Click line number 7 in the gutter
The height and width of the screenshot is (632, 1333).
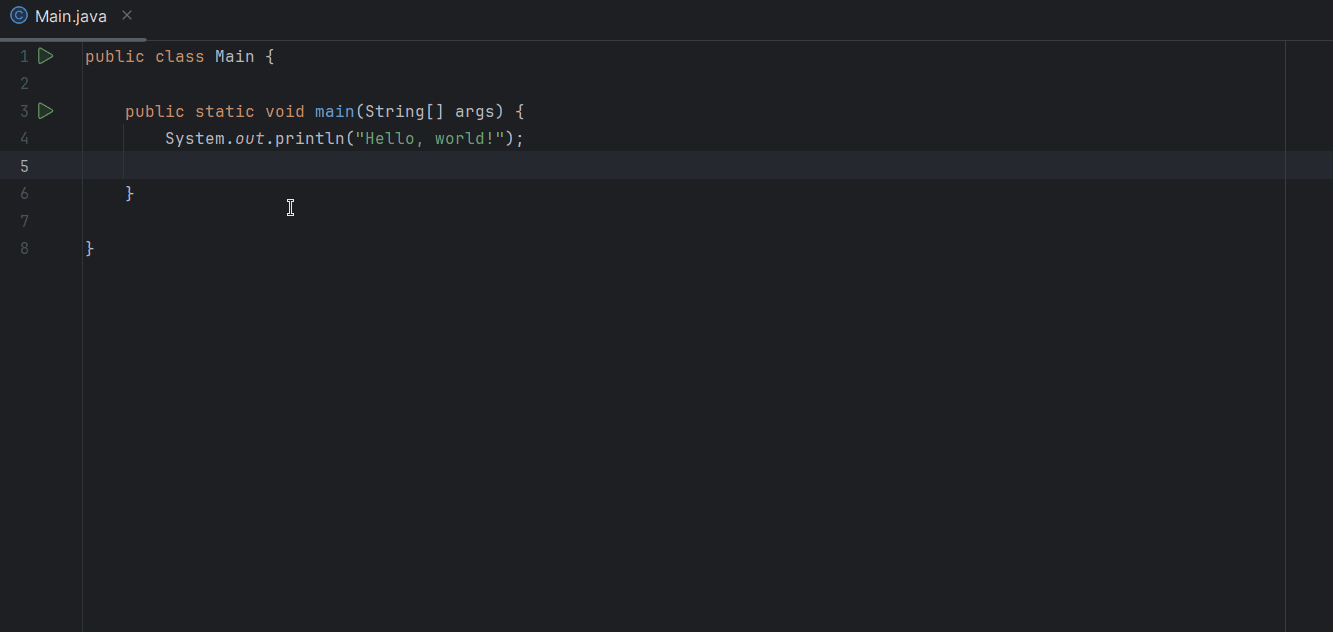coord(25,221)
